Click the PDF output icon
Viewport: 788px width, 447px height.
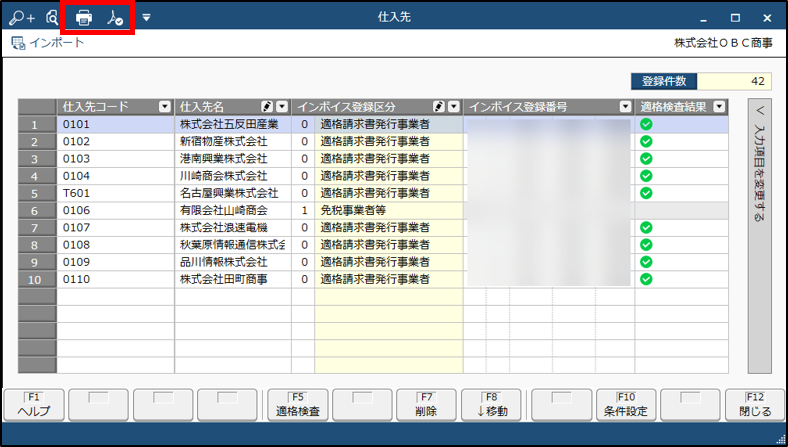[115, 18]
